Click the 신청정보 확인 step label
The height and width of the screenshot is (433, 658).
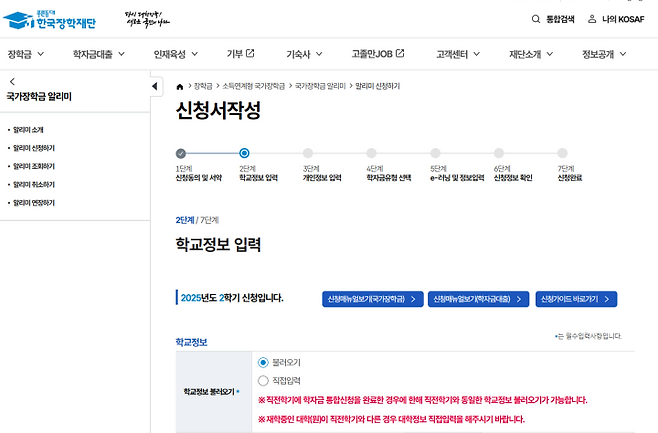(513, 178)
